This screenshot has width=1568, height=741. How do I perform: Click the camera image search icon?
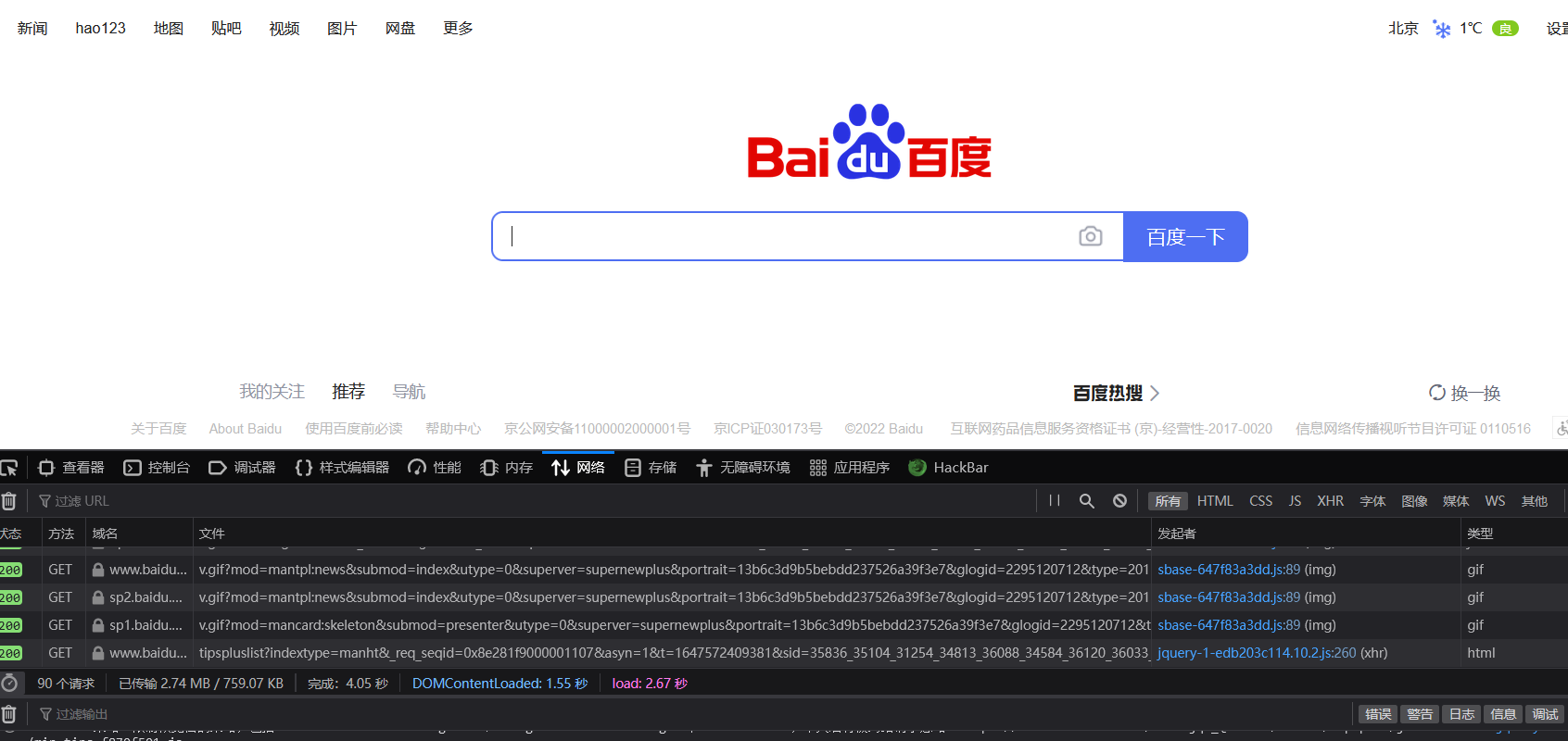(1091, 236)
